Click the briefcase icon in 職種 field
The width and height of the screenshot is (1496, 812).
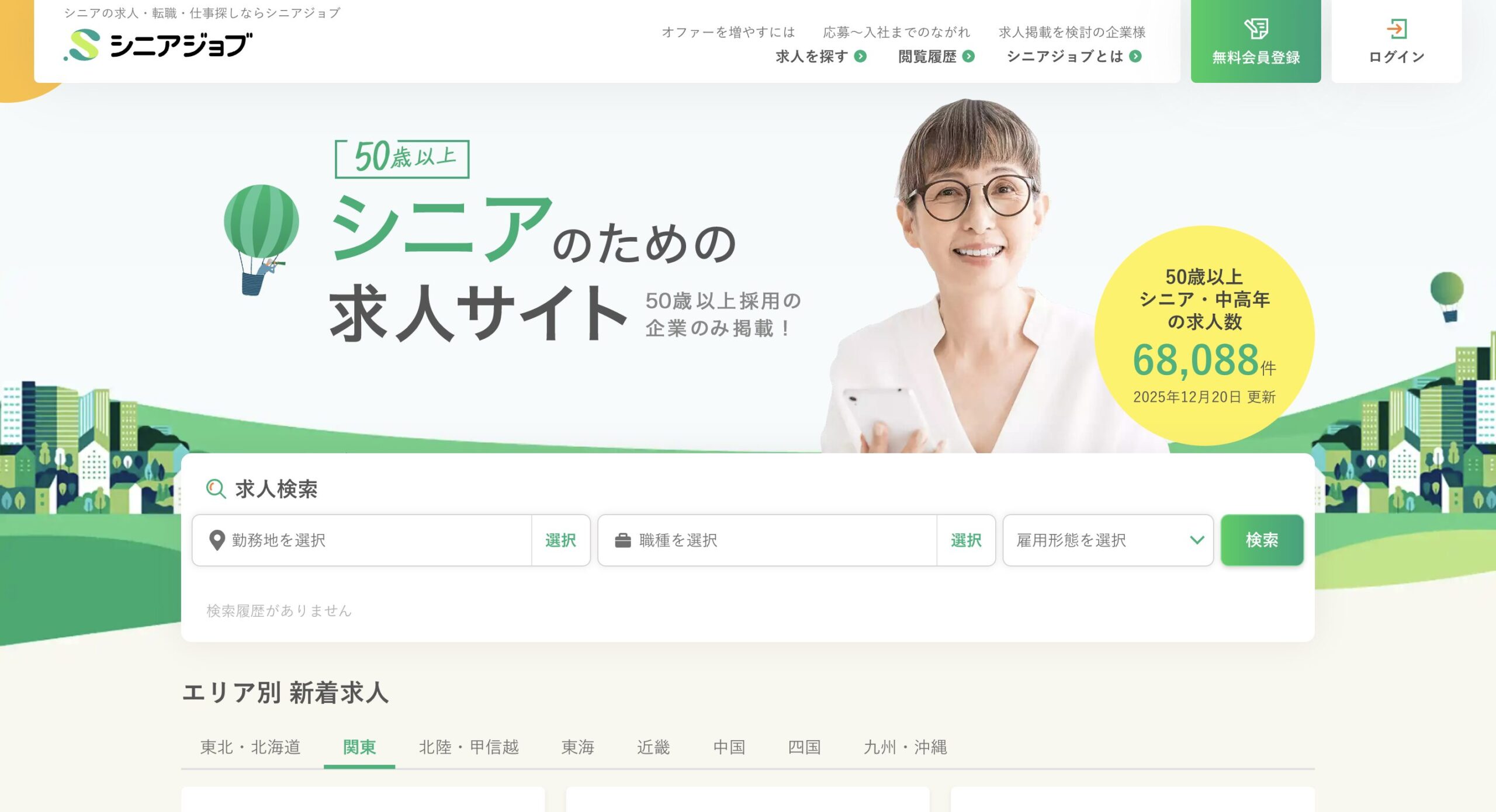coord(623,540)
